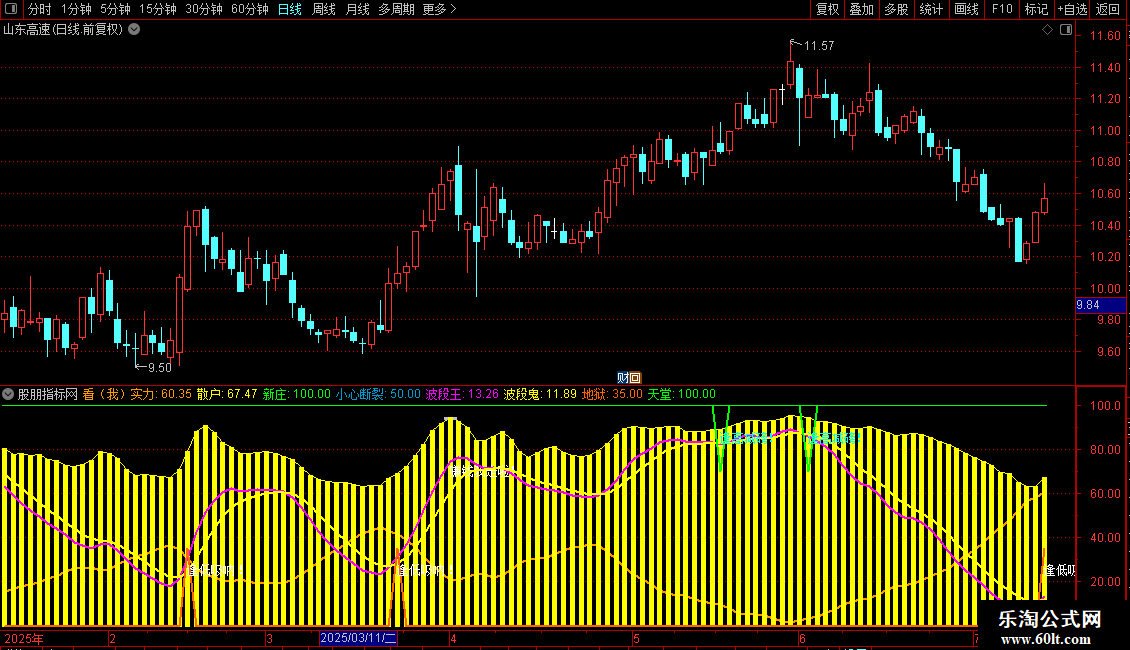This screenshot has width=1130, height=650.
Task: Click the 地狱: 35.00 value
Action: pos(612,394)
